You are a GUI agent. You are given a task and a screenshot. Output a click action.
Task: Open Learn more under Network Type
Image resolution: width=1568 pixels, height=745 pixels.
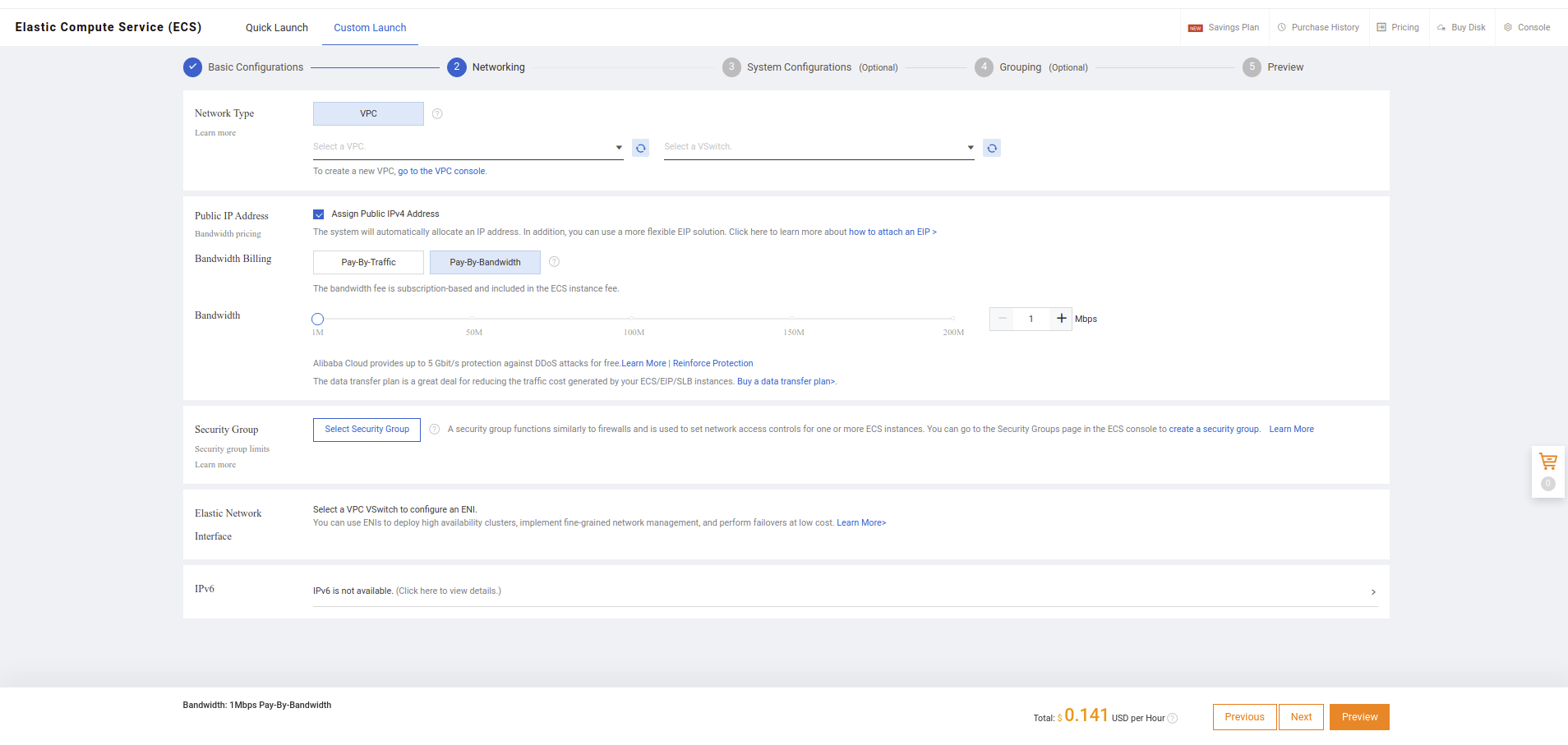coord(215,133)
